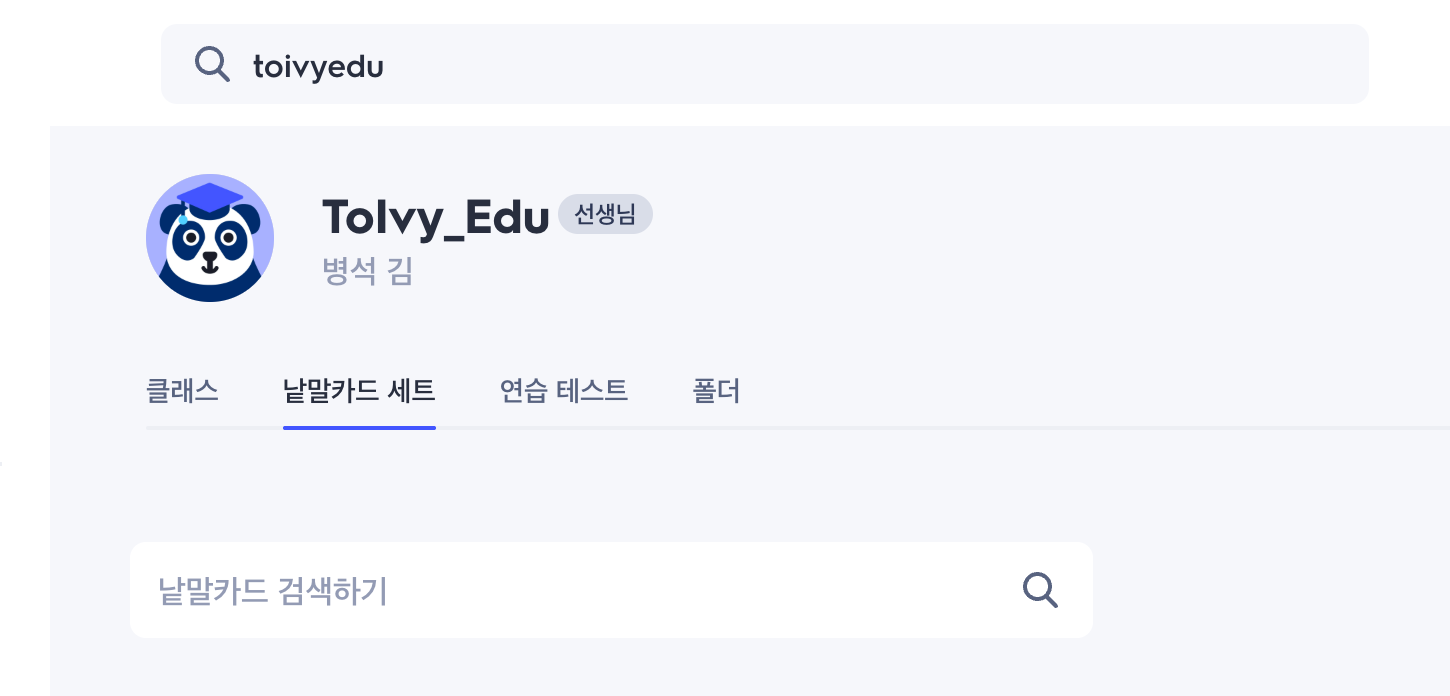Screen dimensions: 1450x696
Task: Click the name 병석 김 under the username
Action: 367,271
